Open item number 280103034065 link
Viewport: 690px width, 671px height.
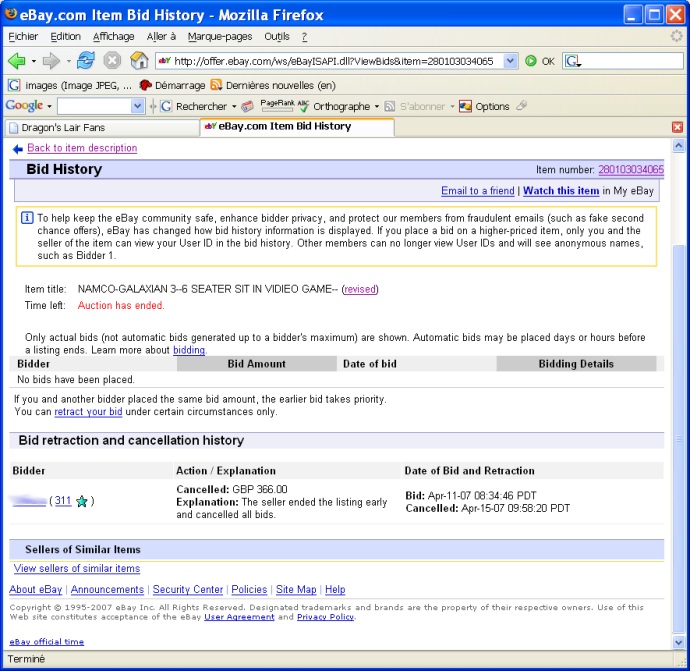631,169
